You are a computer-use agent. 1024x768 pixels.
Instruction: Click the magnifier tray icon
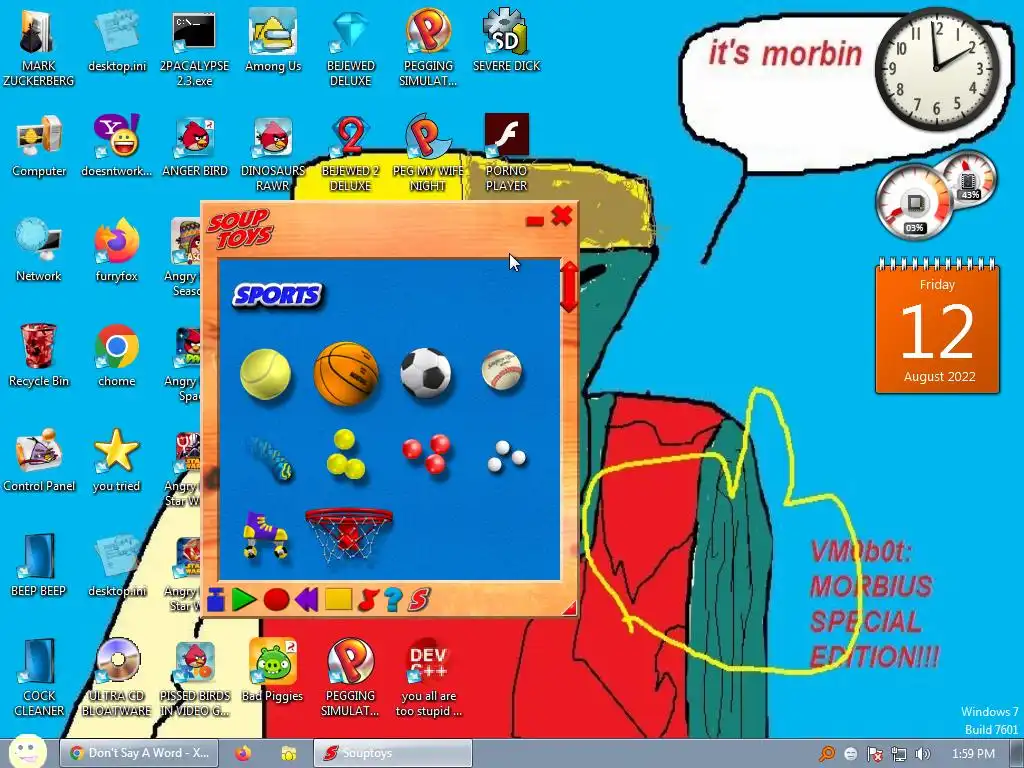pyautogui.click(x=827, y=754)
